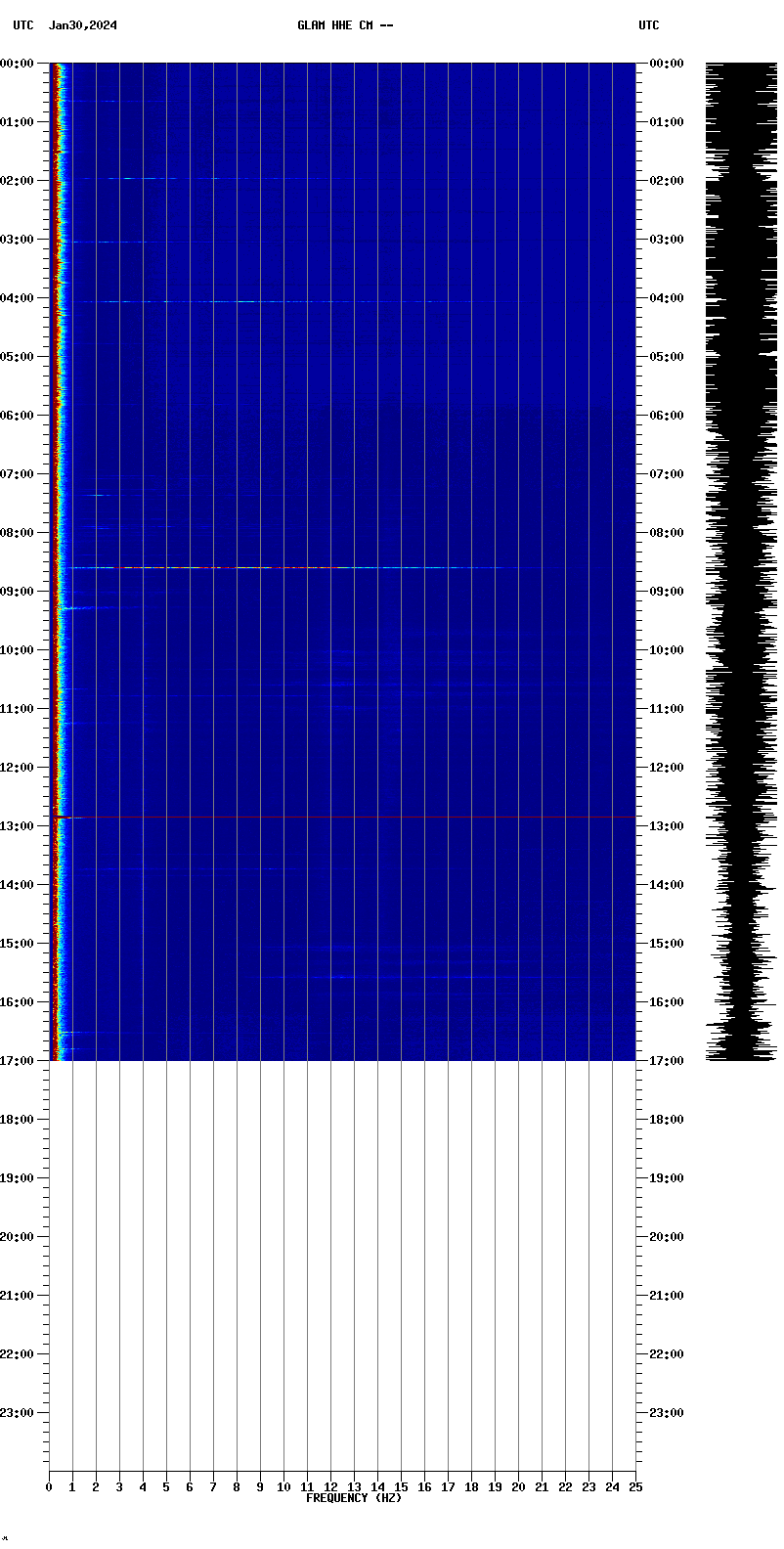Viewport: 784px width, 1549px height.
Task: Click the 0 Hz frequency axis tick label
Action: 49,1487
